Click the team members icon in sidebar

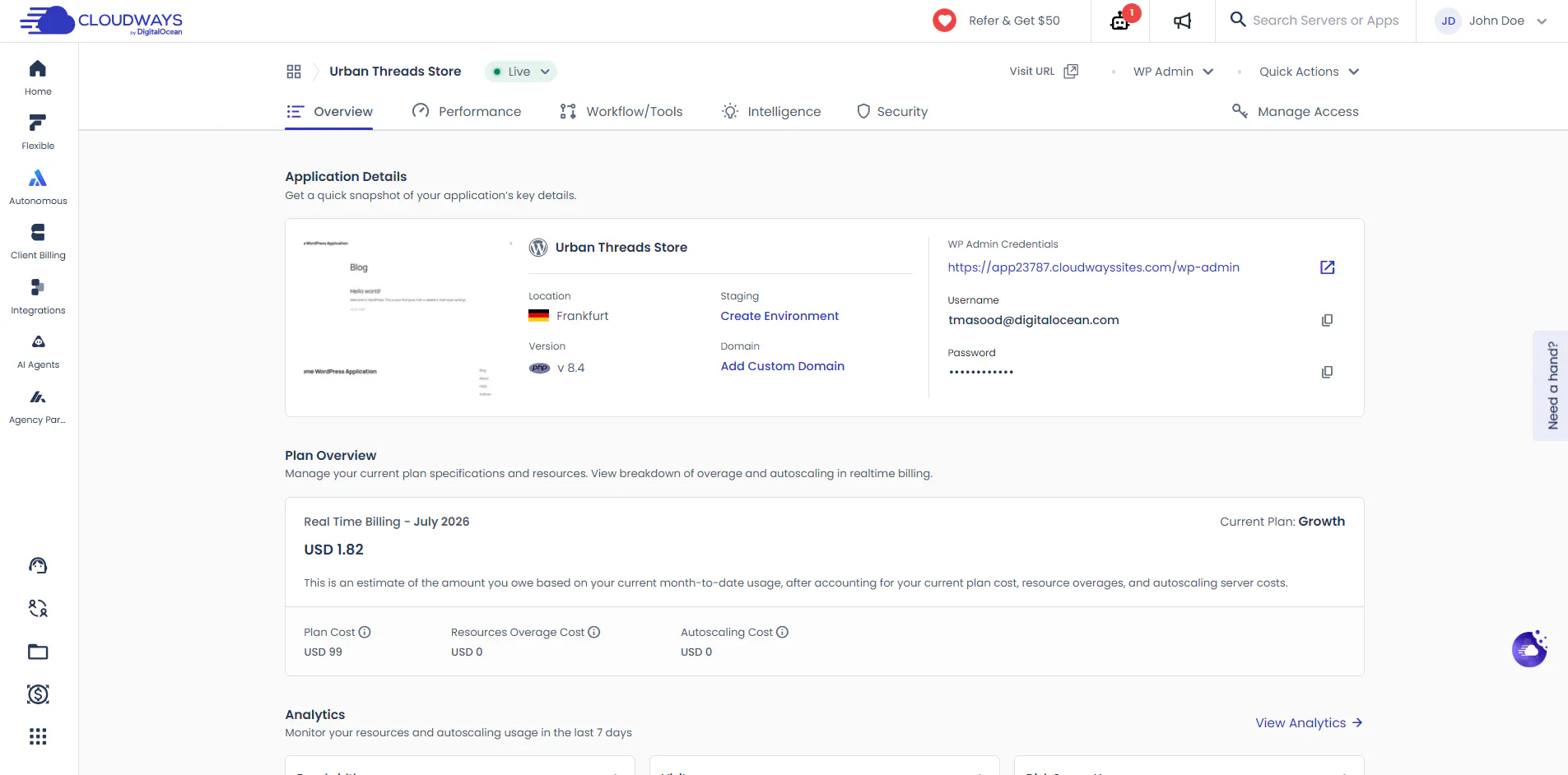pyautogui.click(x=38, y=608)
